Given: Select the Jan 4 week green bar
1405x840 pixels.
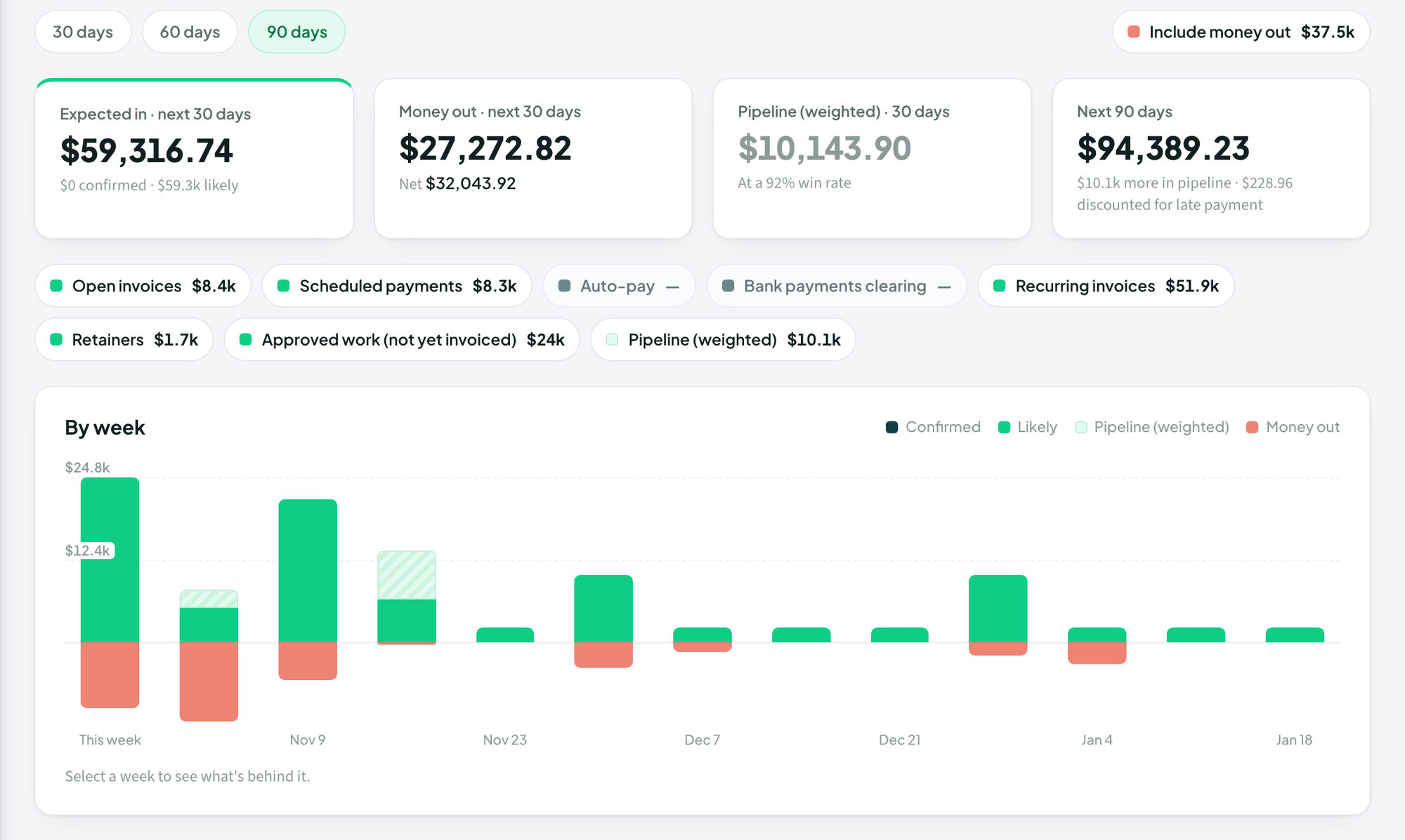Looking at the screenshot, I should [1097, 635].
